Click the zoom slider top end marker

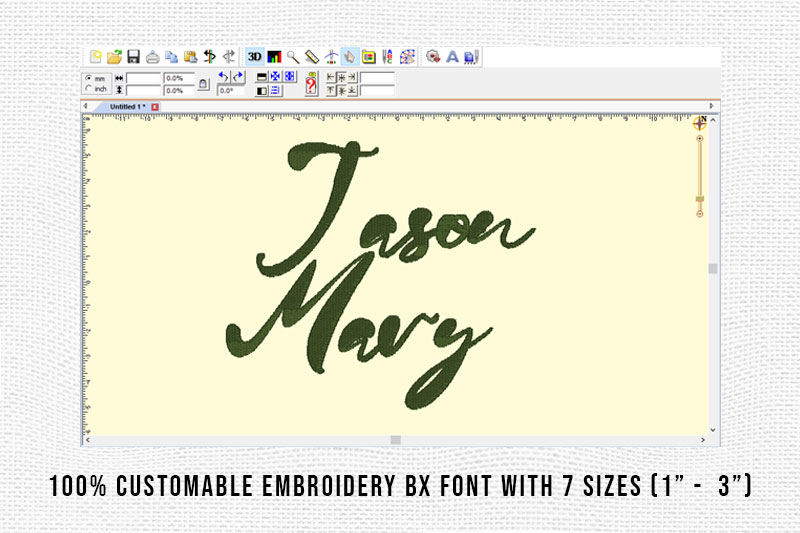click(x=699, y=138)
